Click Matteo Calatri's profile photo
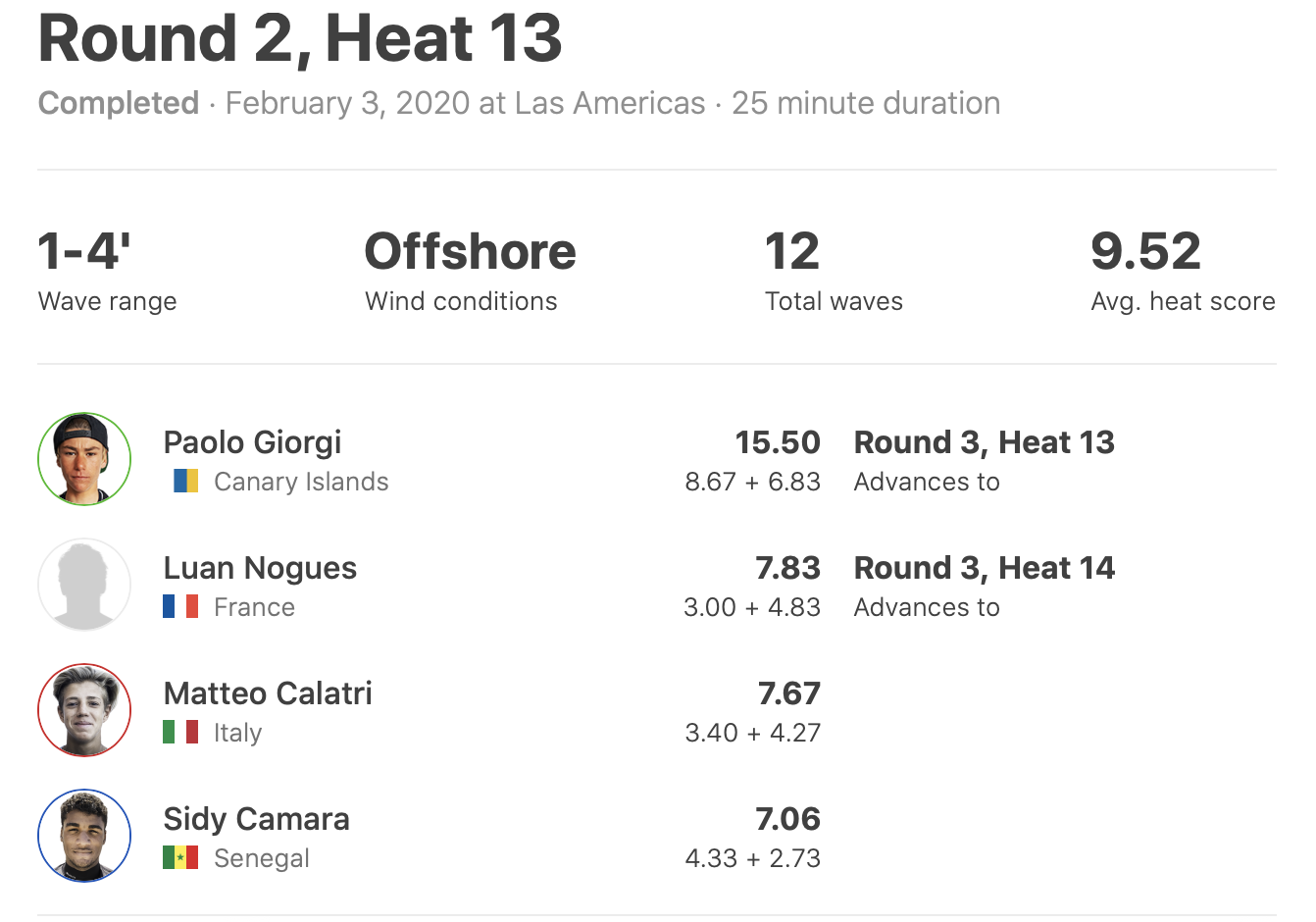 (84, 710)
